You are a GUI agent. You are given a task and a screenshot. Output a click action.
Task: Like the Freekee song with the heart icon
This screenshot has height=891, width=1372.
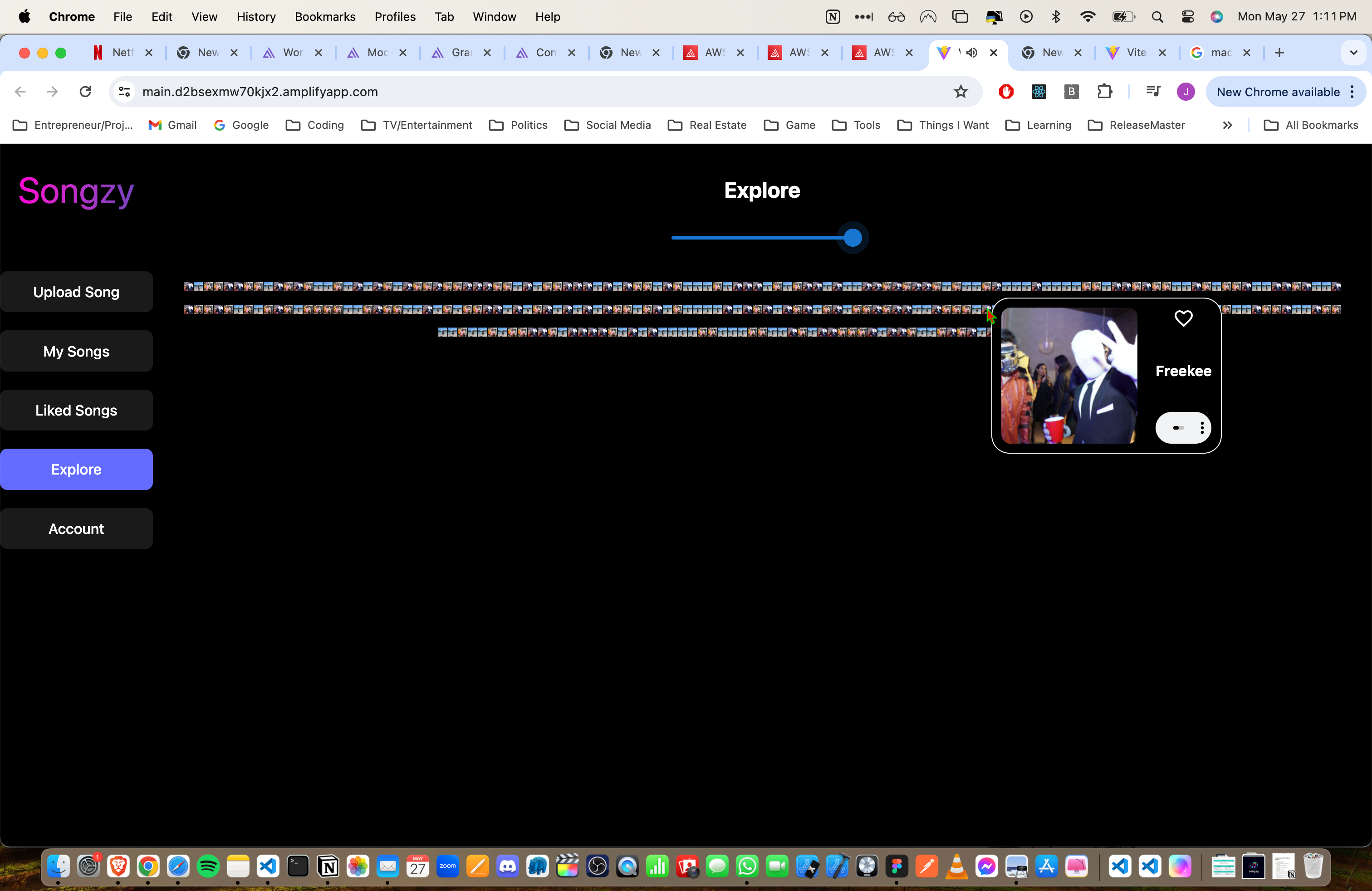(1184, 319)
